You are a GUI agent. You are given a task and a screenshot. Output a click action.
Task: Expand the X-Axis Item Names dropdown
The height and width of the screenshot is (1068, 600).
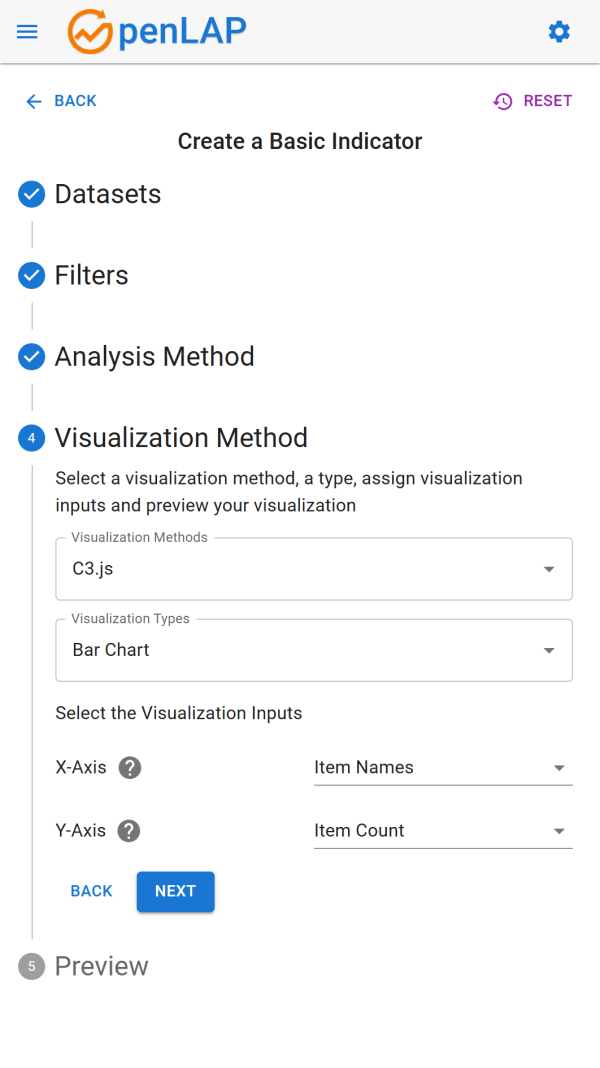(442, 768)
